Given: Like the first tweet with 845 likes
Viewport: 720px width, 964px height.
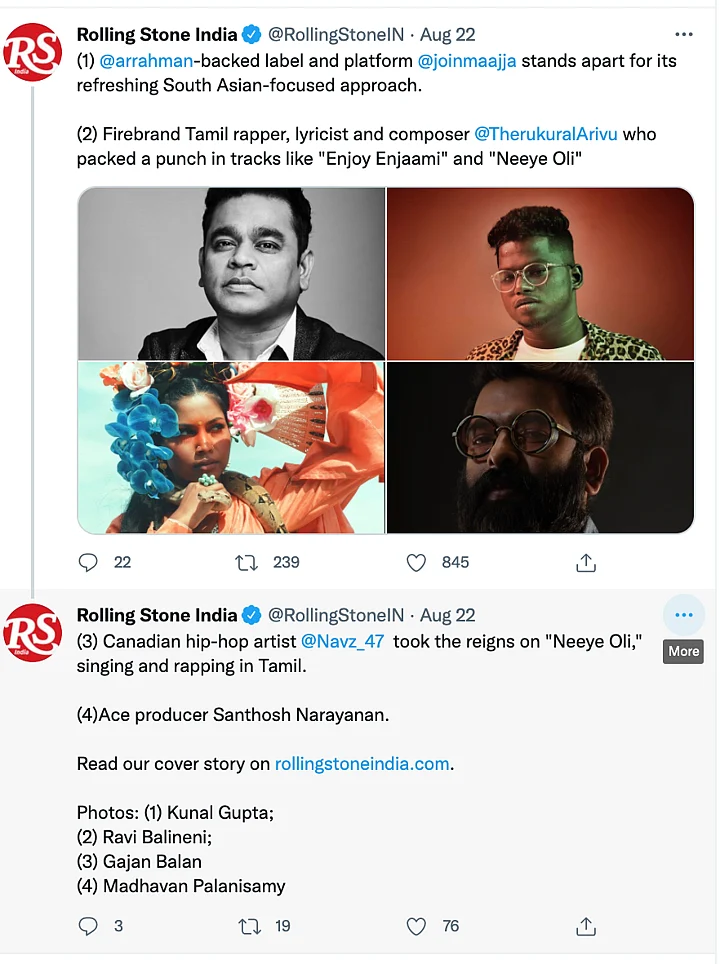Looking at the screenshot, I should tap(417, 562).
